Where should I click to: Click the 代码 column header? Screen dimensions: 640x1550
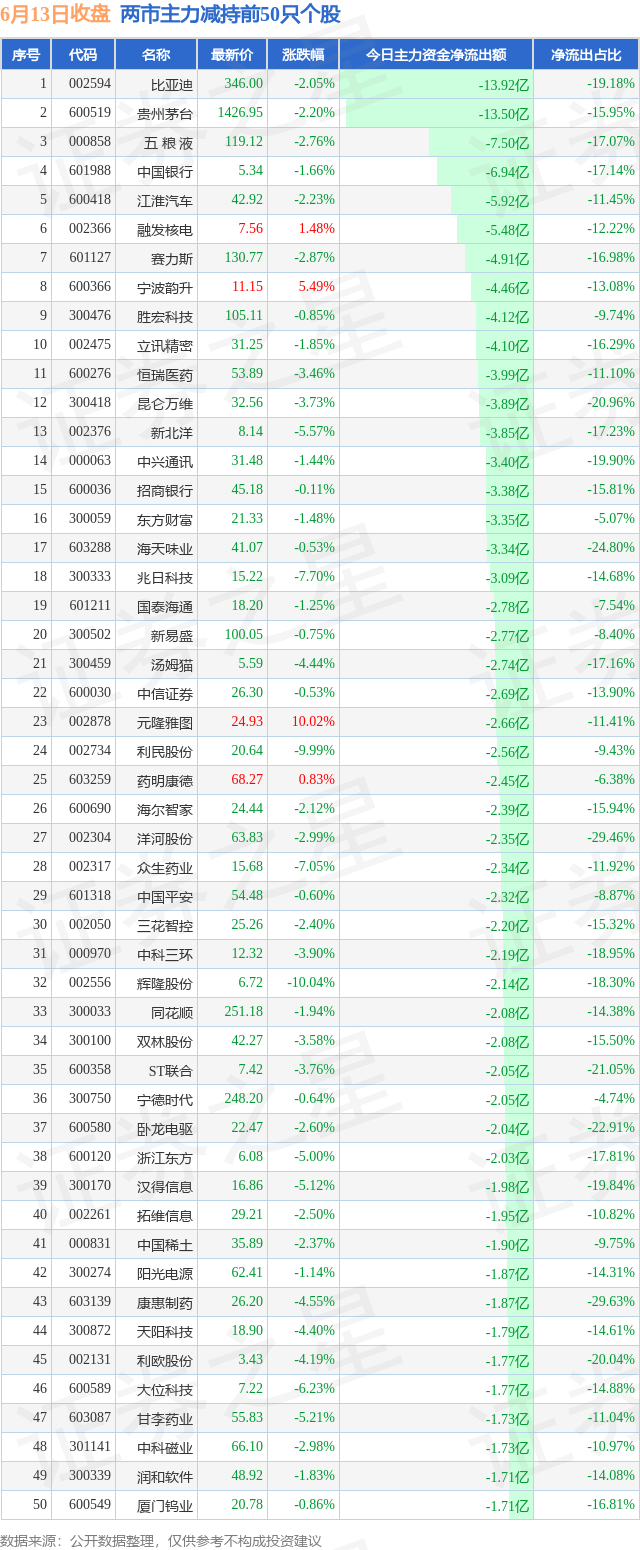coord(83,55)
